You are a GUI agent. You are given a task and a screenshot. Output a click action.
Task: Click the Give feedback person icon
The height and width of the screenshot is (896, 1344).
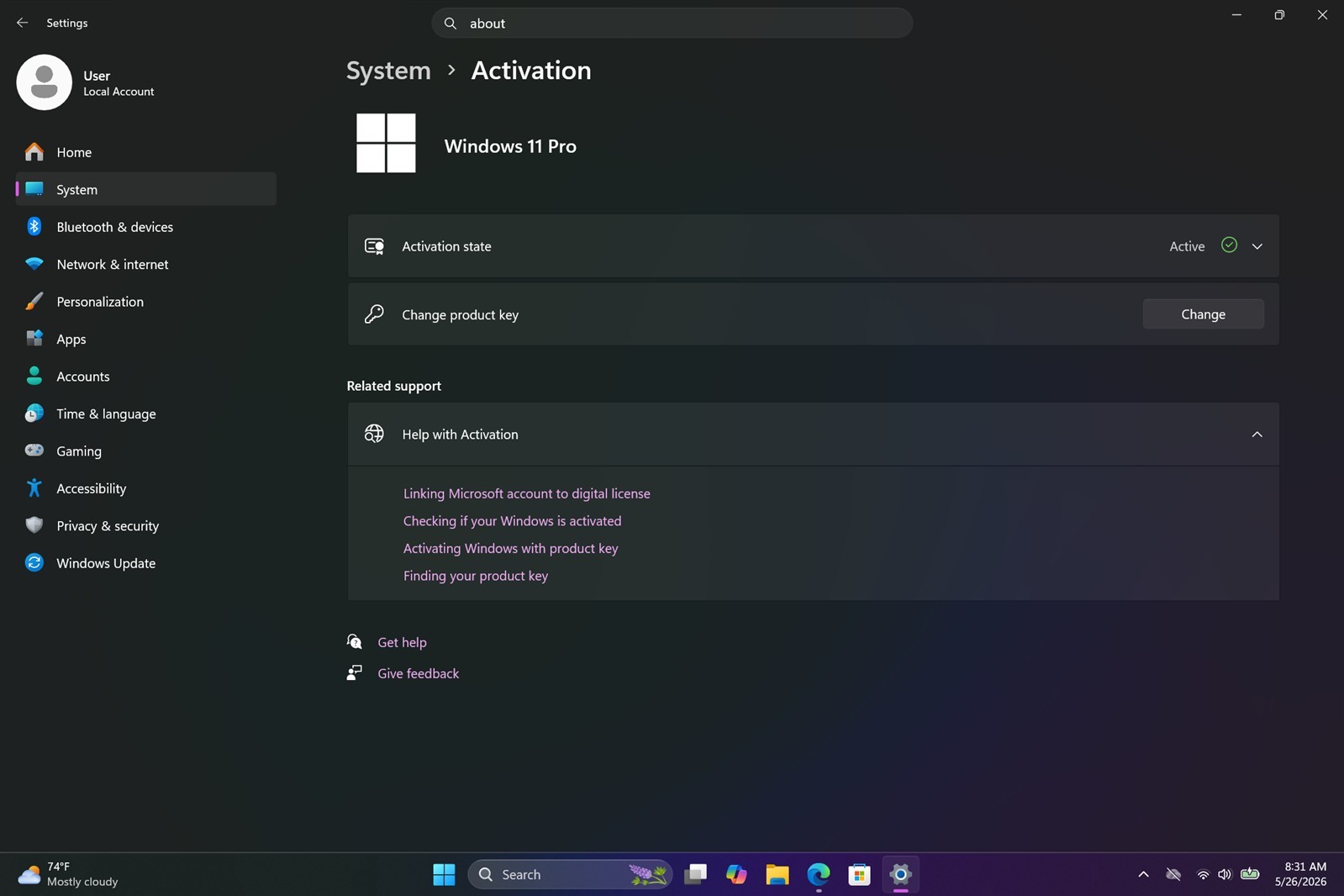(355, 673)
